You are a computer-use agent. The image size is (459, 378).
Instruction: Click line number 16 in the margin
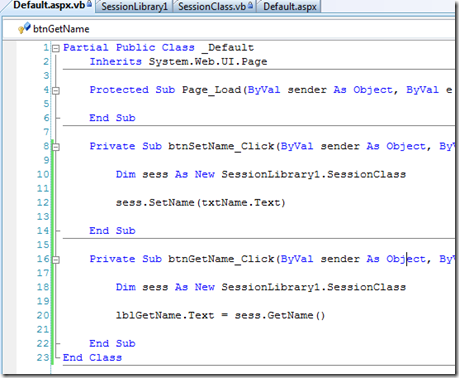pos(43,259)
